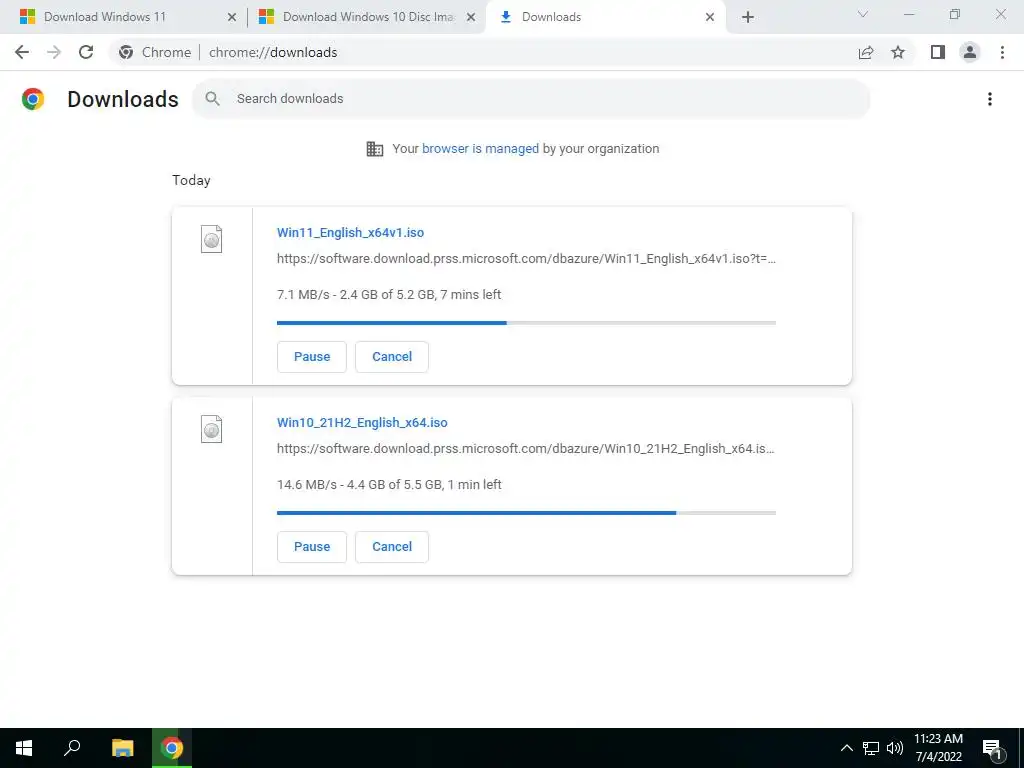This screenshot has width=1024, height=768.
Task: Cancel the Win10 ISO download
Action: [x=392, y=547]
